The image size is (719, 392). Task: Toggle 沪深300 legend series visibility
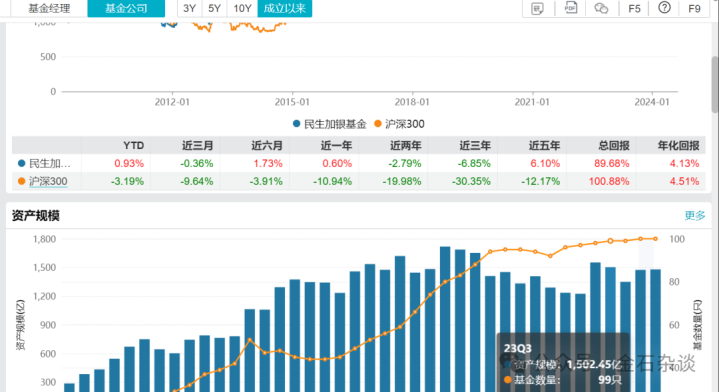399,124
